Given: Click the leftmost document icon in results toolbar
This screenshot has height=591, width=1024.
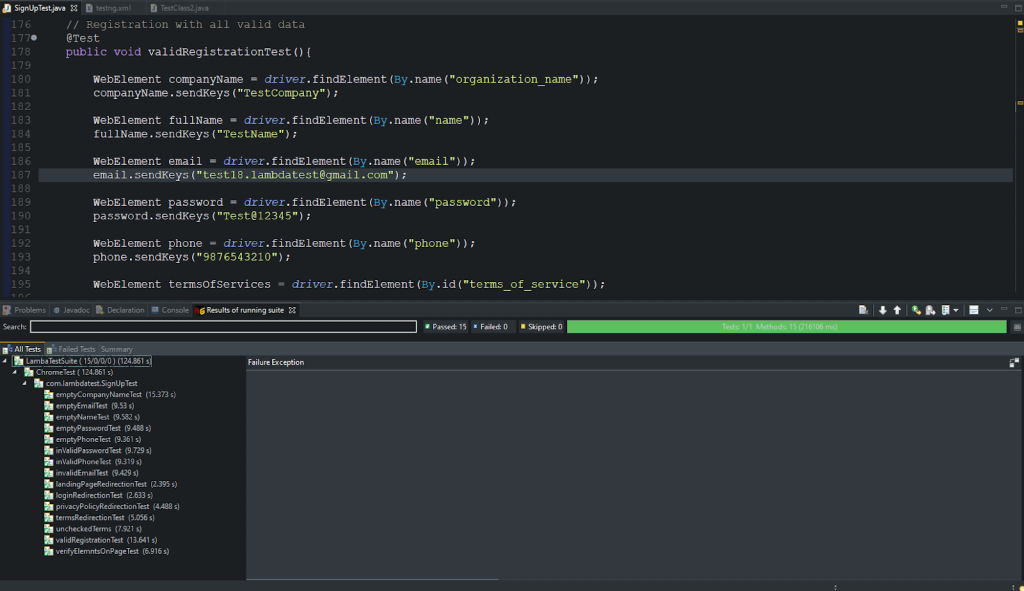Looking at the screenshot, I should (862, 310).
